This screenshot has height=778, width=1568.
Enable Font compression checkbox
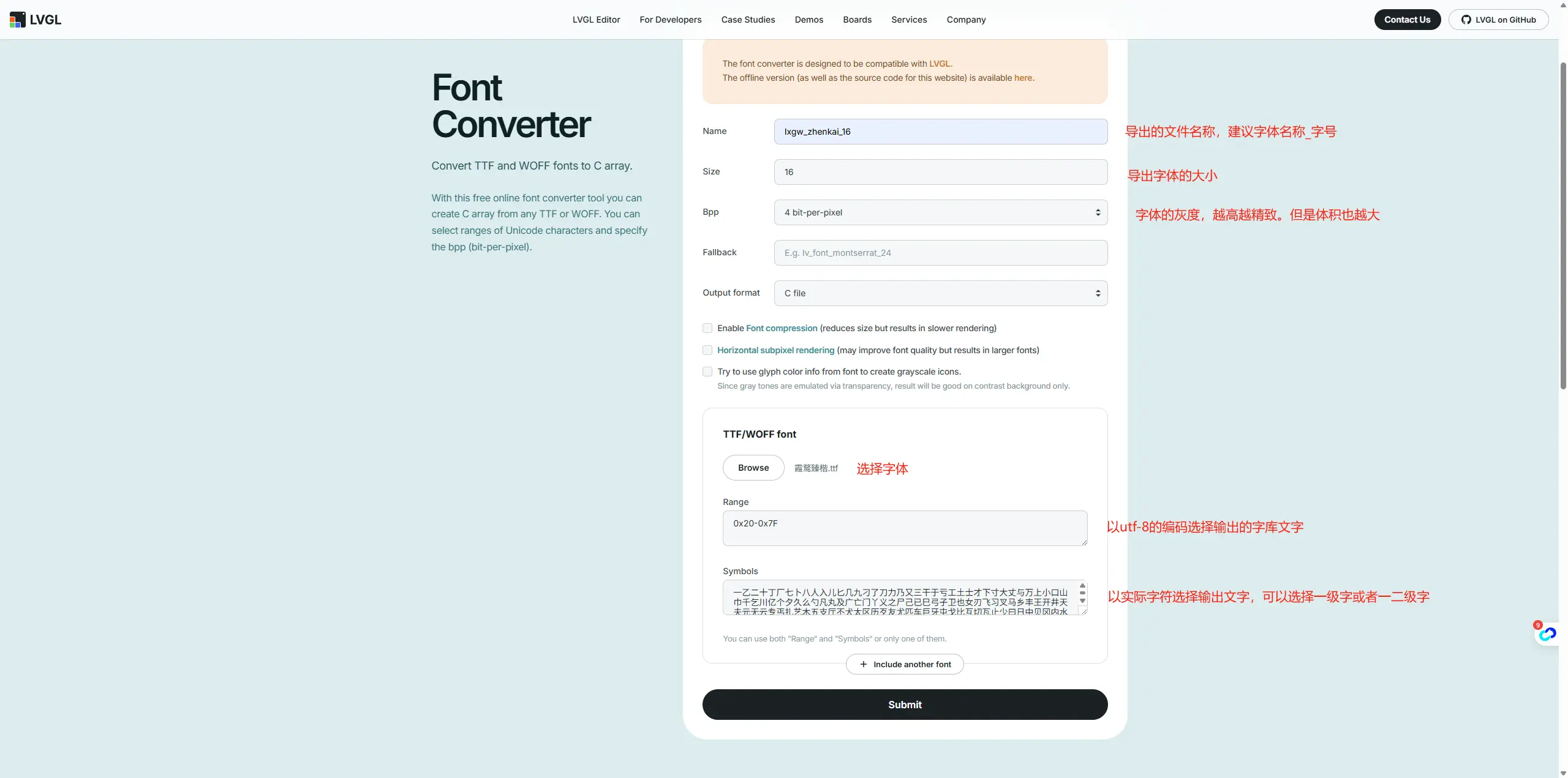707,328
